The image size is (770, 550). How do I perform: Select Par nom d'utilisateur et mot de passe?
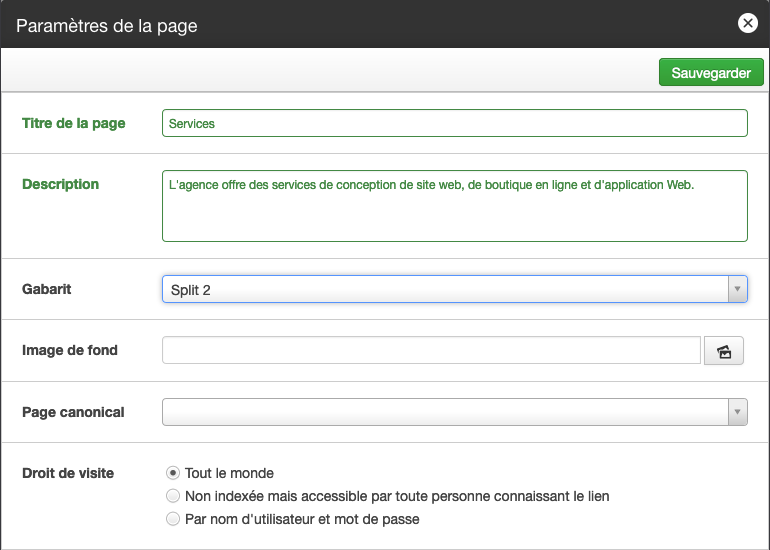173,519
